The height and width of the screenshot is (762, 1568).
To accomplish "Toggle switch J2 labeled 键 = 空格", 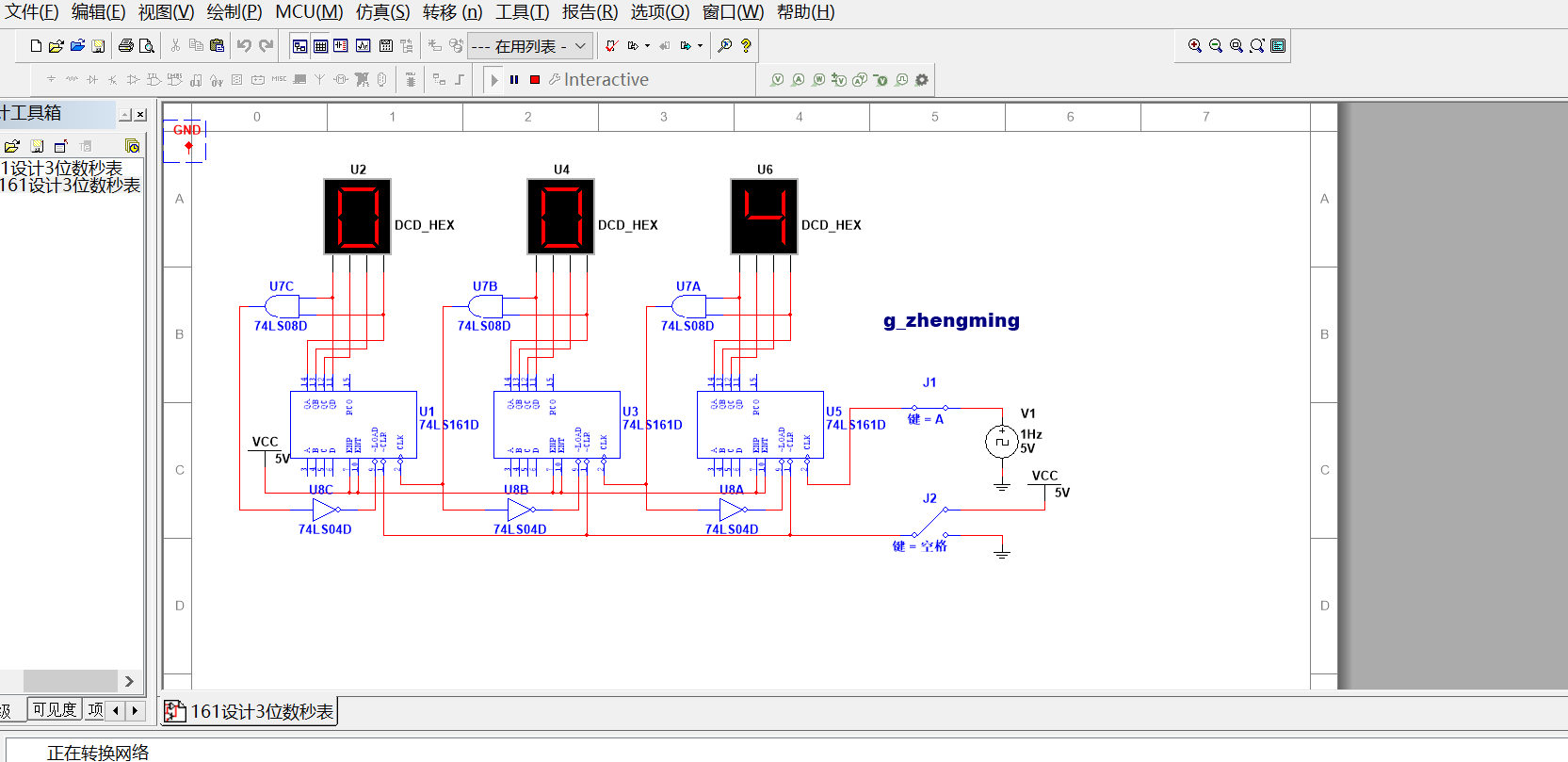I will click(930, 521).
